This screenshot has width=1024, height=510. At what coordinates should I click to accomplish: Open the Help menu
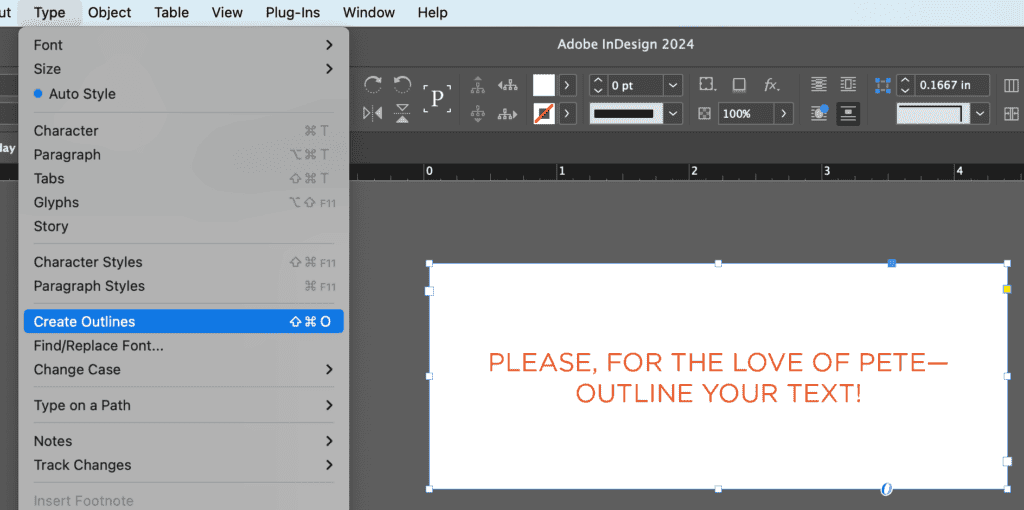point(432,12)
